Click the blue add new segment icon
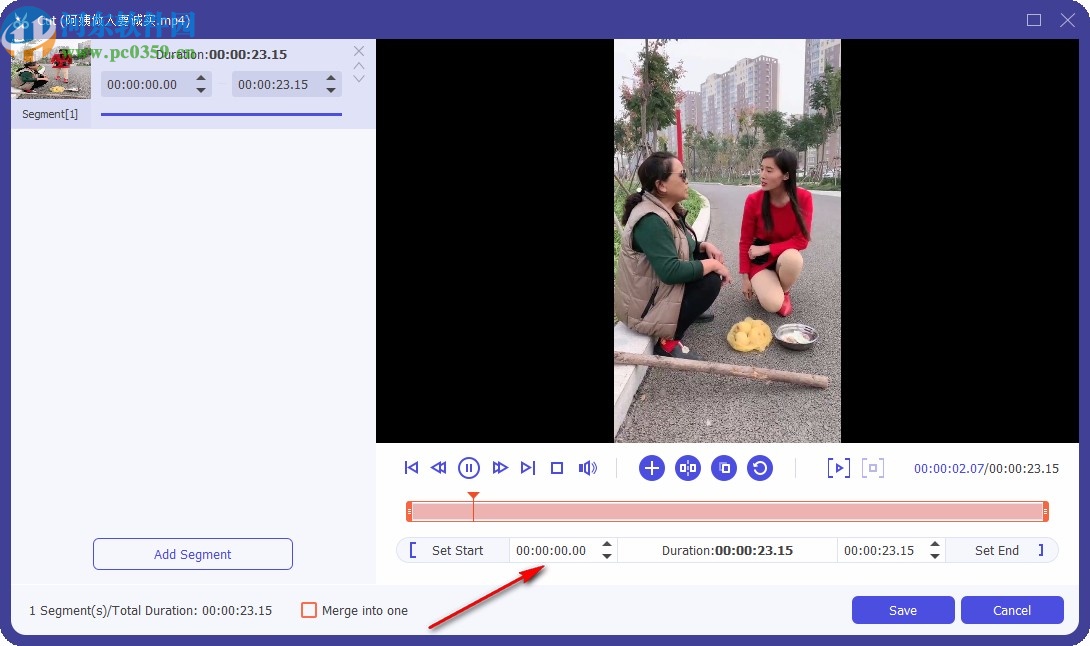Screen dimensions: 1090x646 click(x=652, y=467)
